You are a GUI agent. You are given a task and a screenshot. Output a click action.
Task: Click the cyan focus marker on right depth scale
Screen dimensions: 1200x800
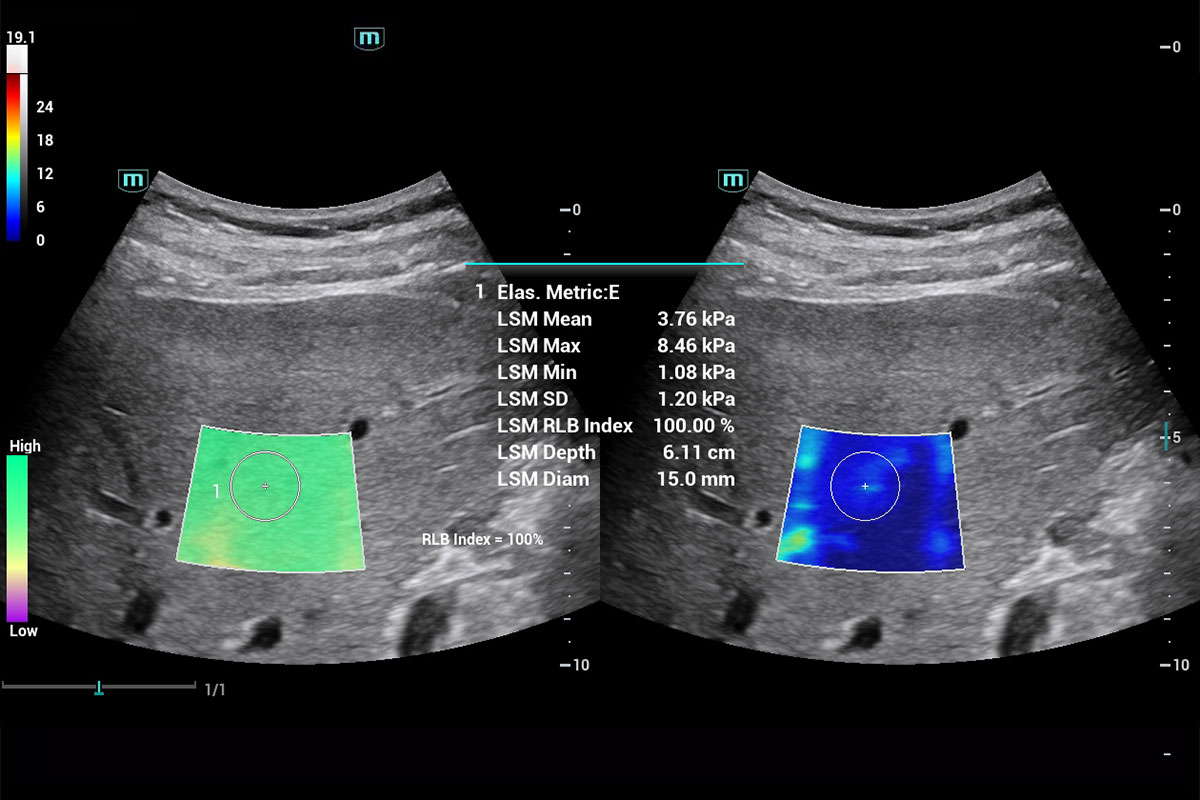1165,436
